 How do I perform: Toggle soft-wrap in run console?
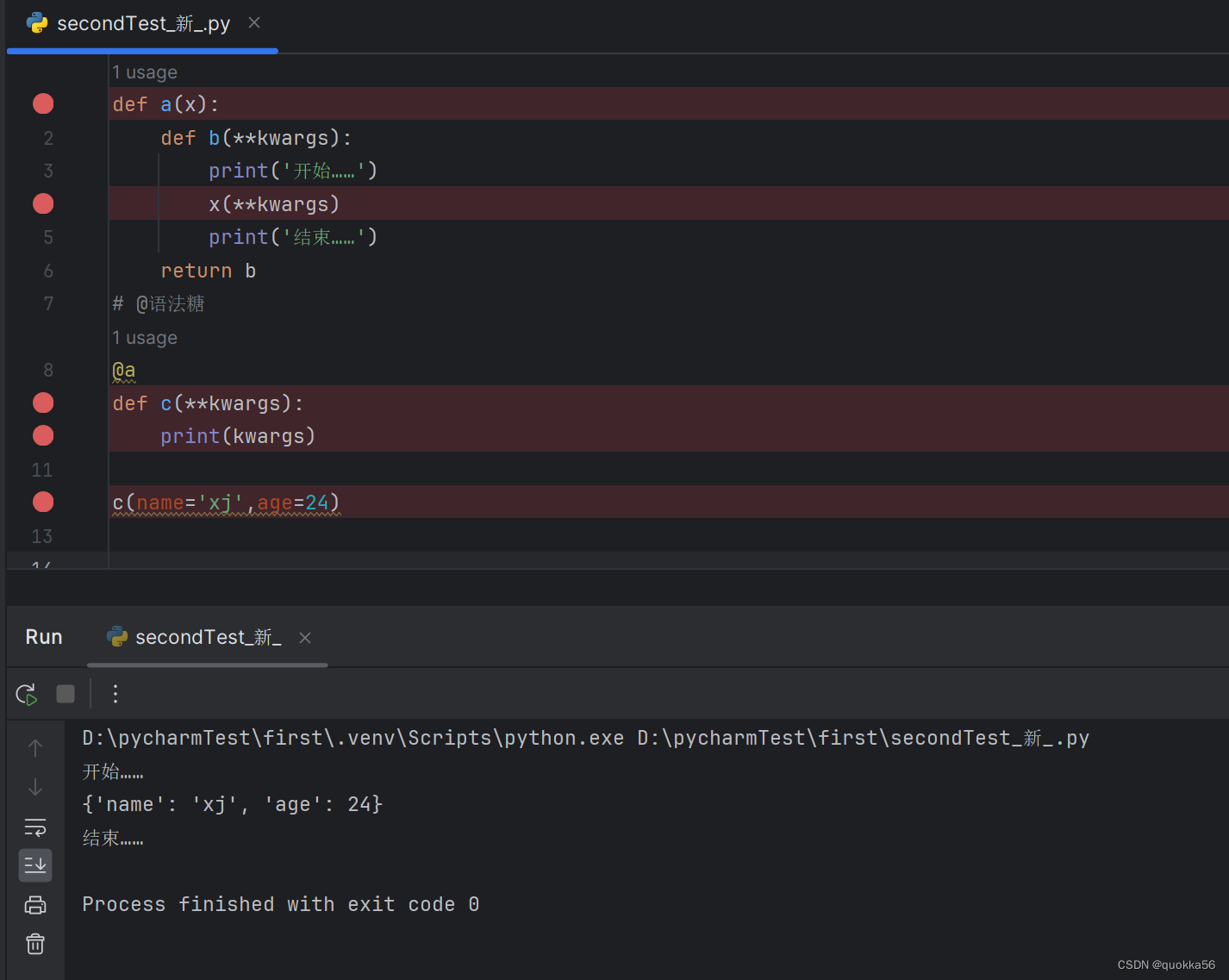coord(35,827)
